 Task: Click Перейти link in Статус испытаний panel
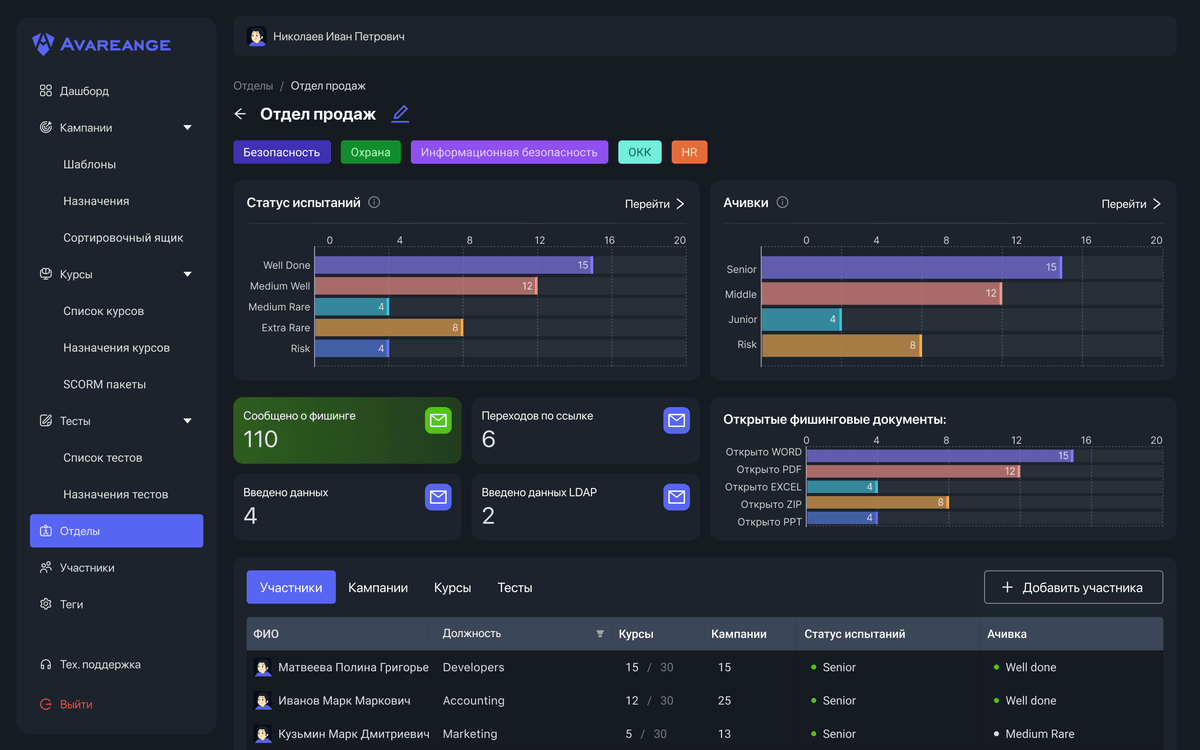[655, 204]
